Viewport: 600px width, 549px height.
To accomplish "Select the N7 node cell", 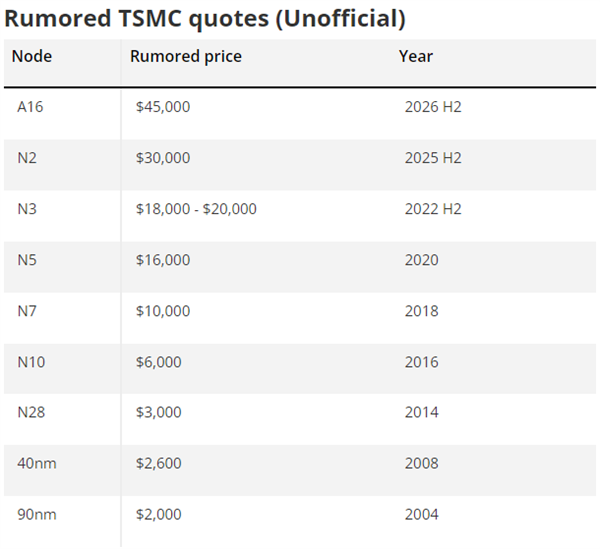I will click(x=28, y=311).
